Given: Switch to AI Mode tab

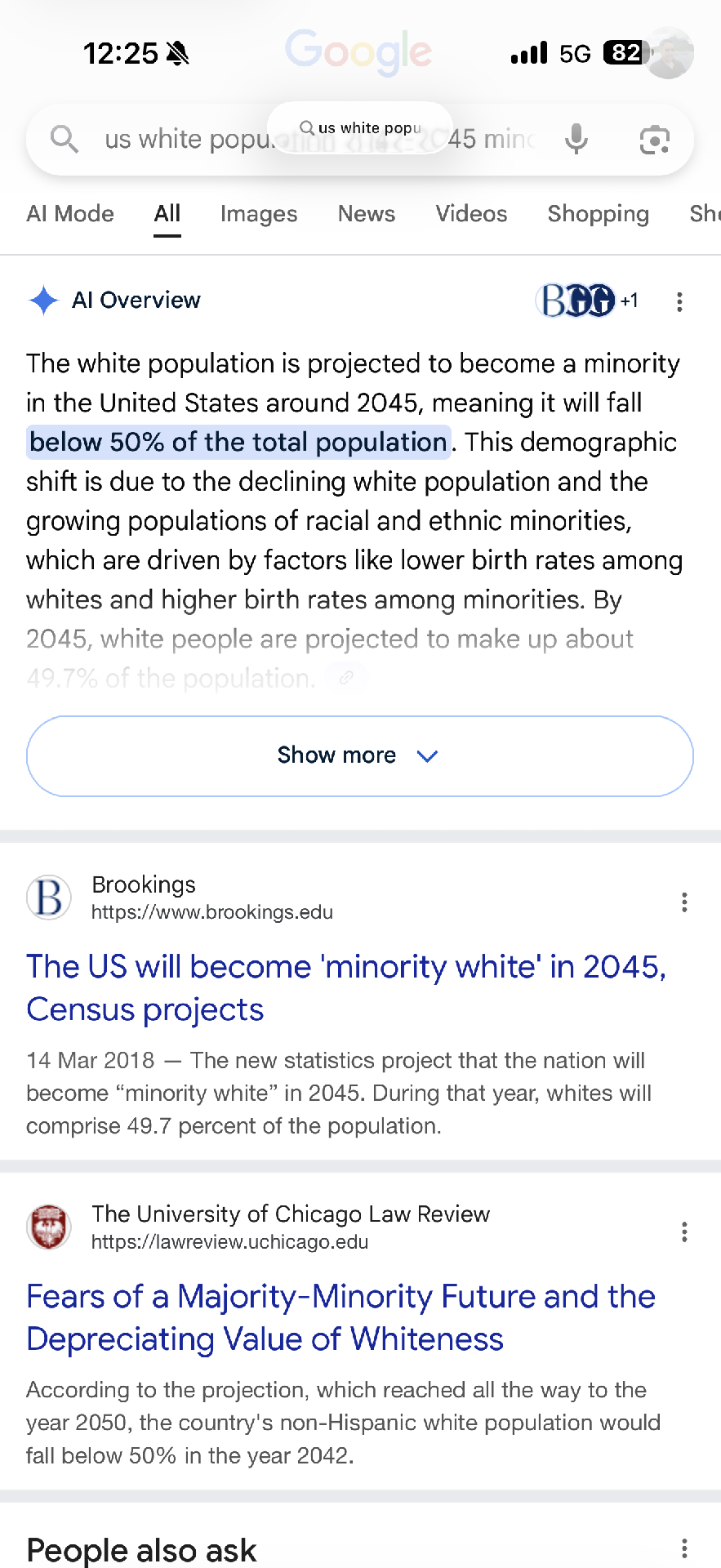Looking at the screenshot, I should (x=70, y=214).
